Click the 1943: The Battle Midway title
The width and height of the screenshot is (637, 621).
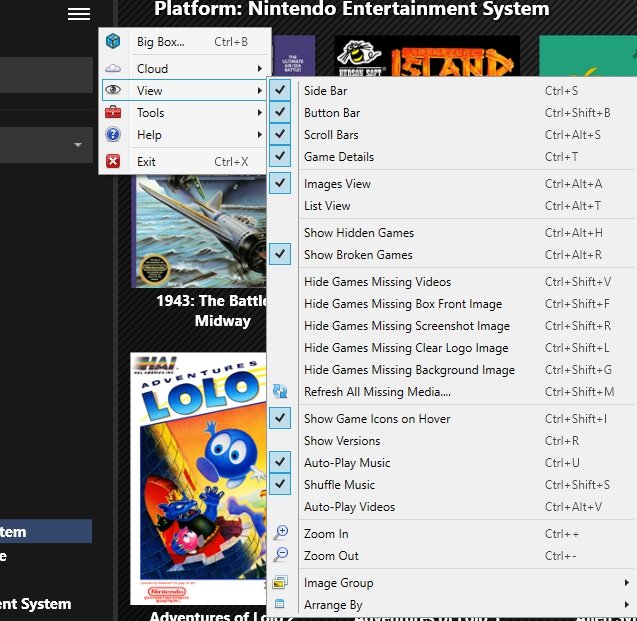(212, 311)
